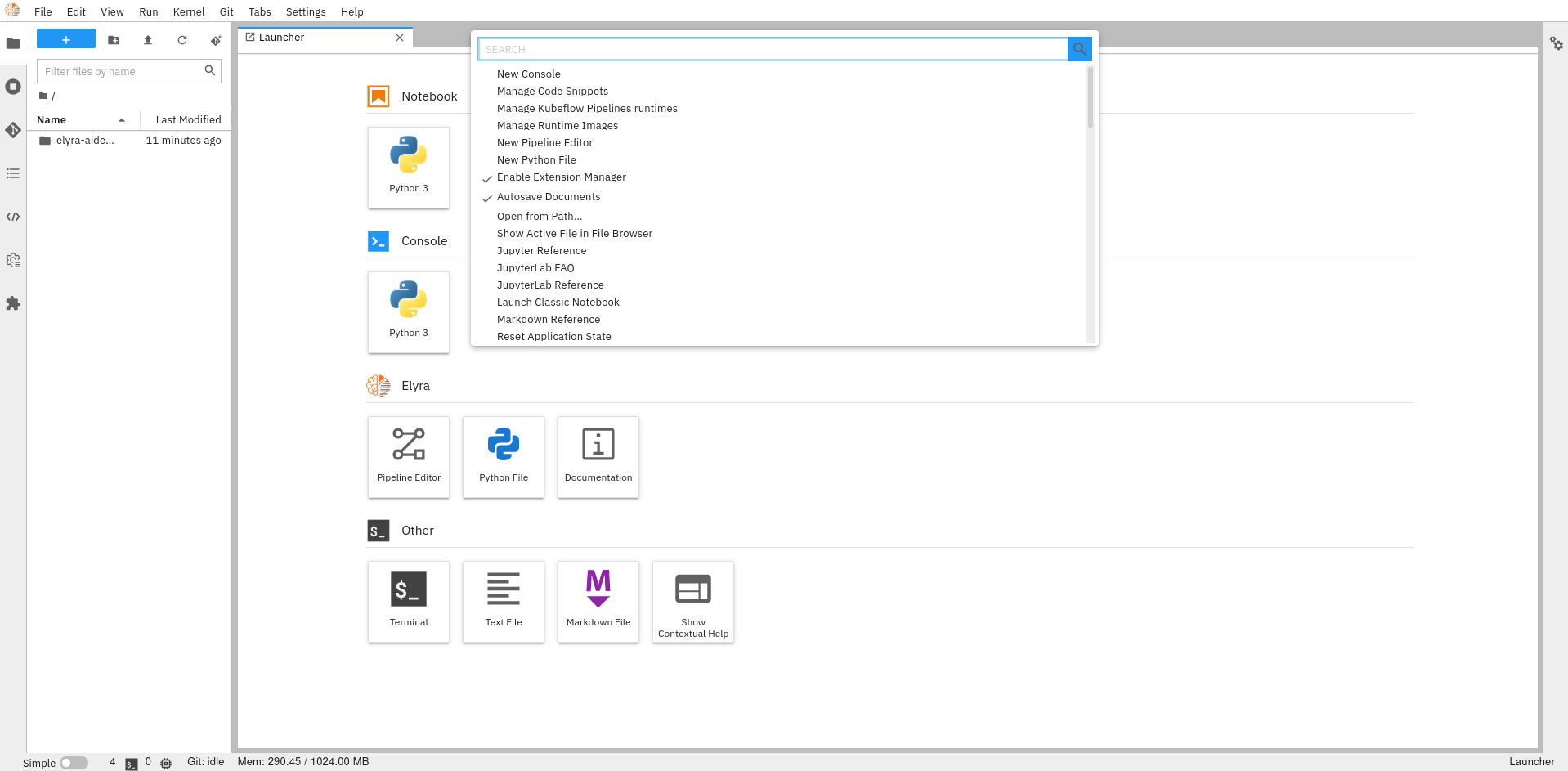Open the File Browser sidebar tab
Screen dimensions: 1568x771
(x=13, y=43)
